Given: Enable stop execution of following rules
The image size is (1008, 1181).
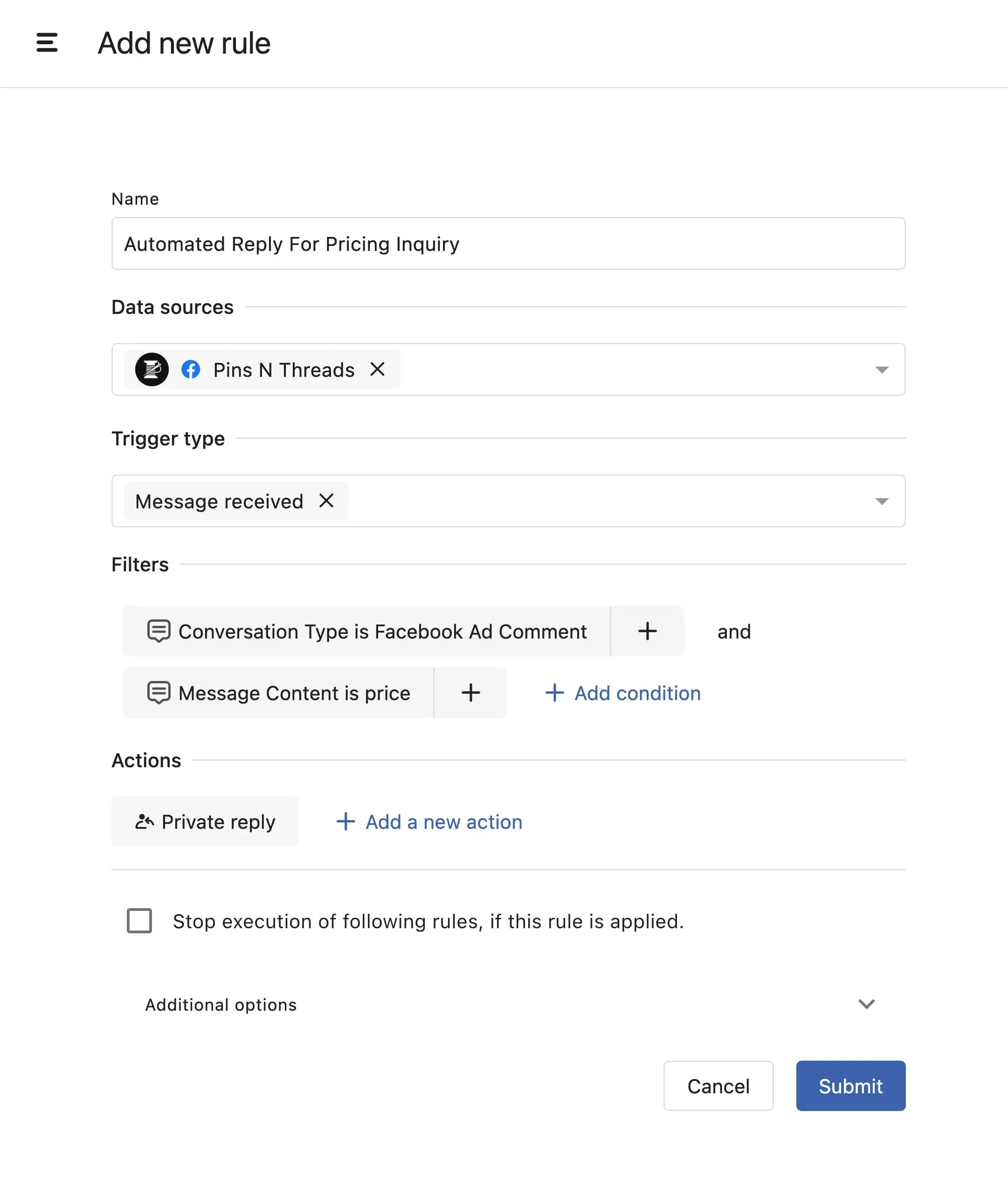Looking at the screenshot, I should pyautogui.click(x=138, y=921).
